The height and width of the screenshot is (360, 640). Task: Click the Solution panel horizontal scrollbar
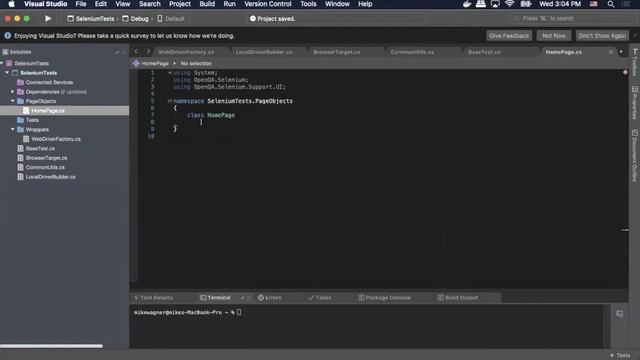tap(51, 346)
